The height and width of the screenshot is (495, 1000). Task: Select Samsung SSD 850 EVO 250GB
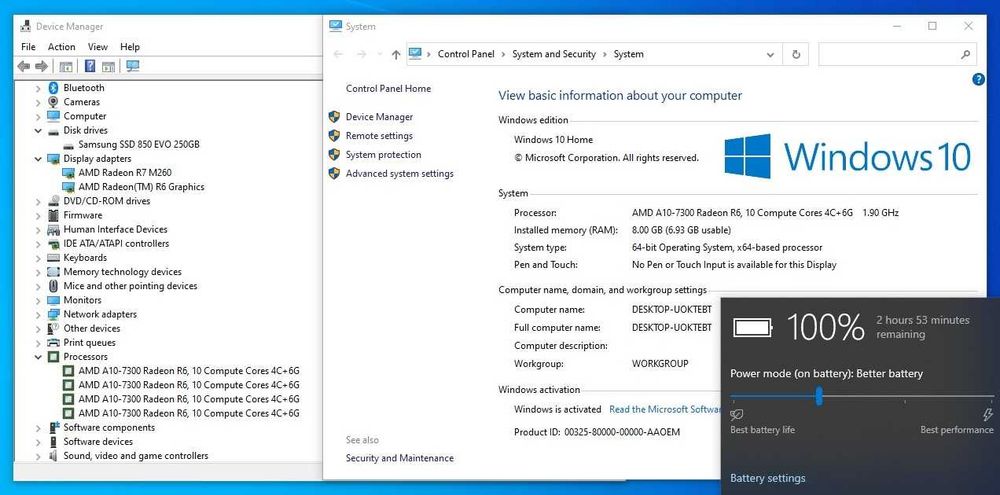point(138,144)
